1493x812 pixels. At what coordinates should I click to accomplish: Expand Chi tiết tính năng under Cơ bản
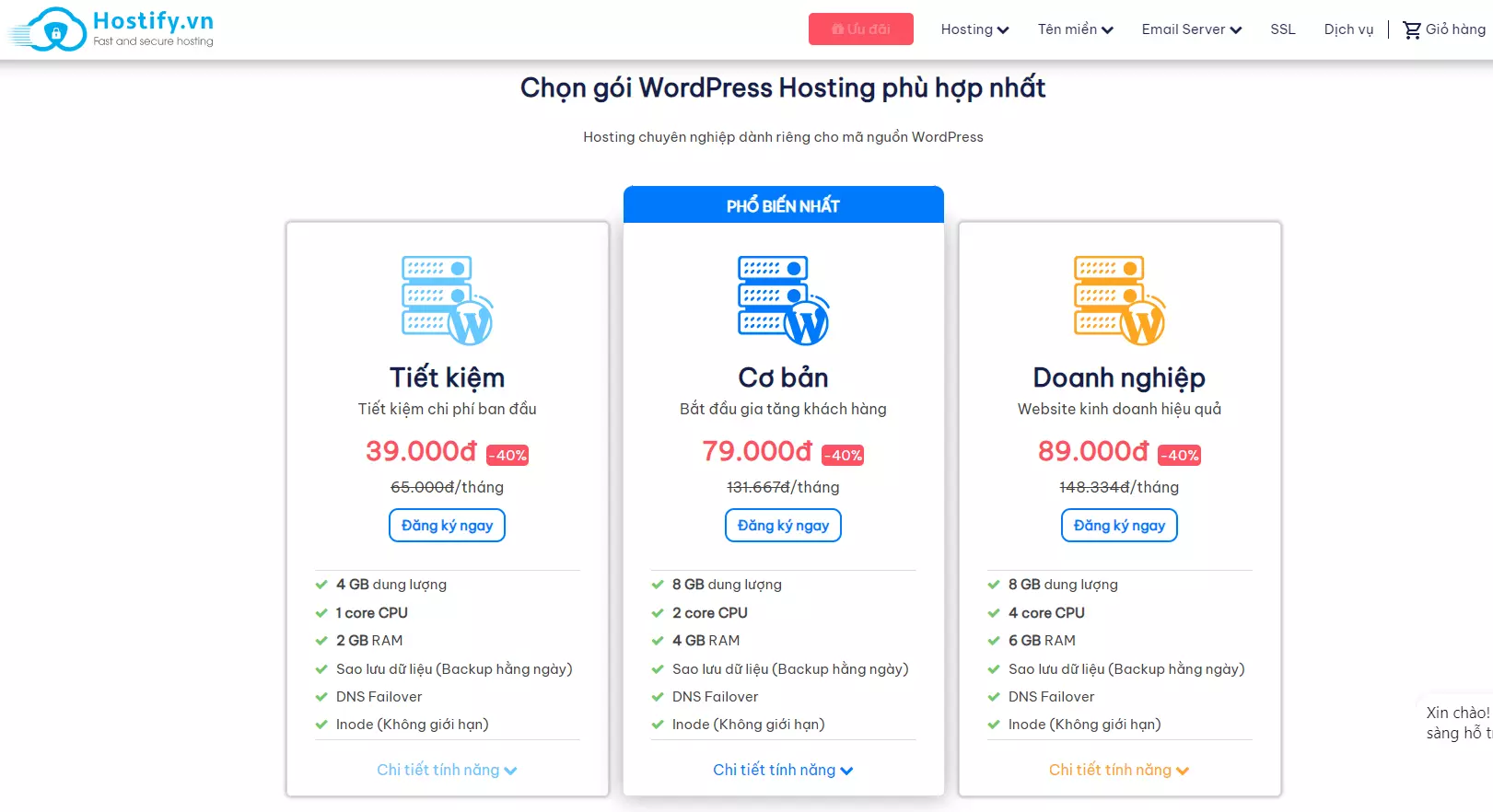click(783, 770)
